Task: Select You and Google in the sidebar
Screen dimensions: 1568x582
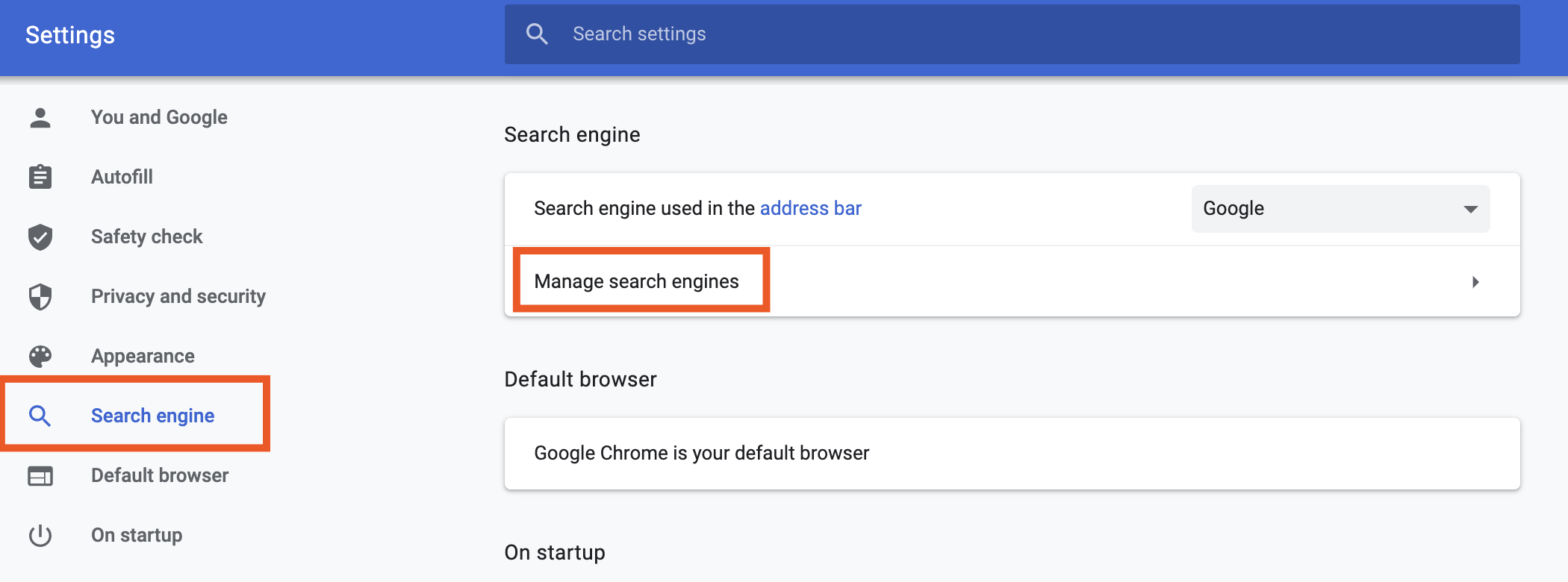Action: coord(159,117)
